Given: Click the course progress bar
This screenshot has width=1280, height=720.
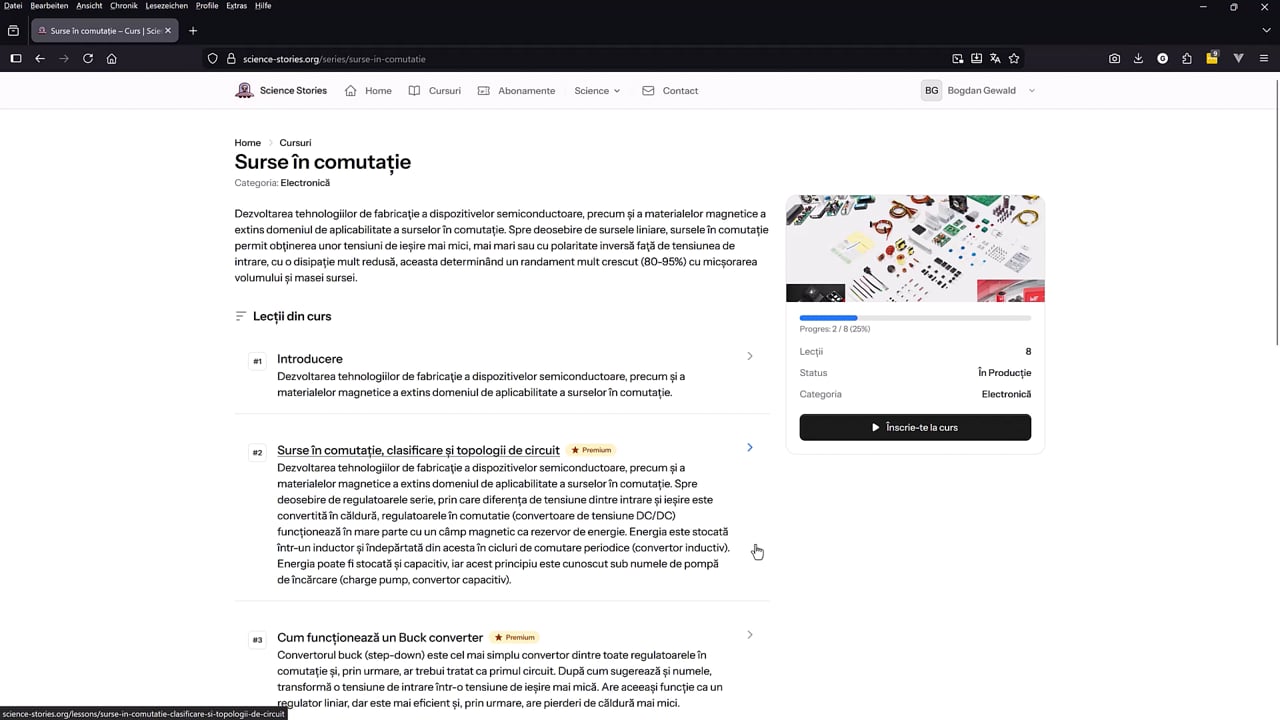Looking at the screenshot, I should pyautogui.click(x=915, y=318).
